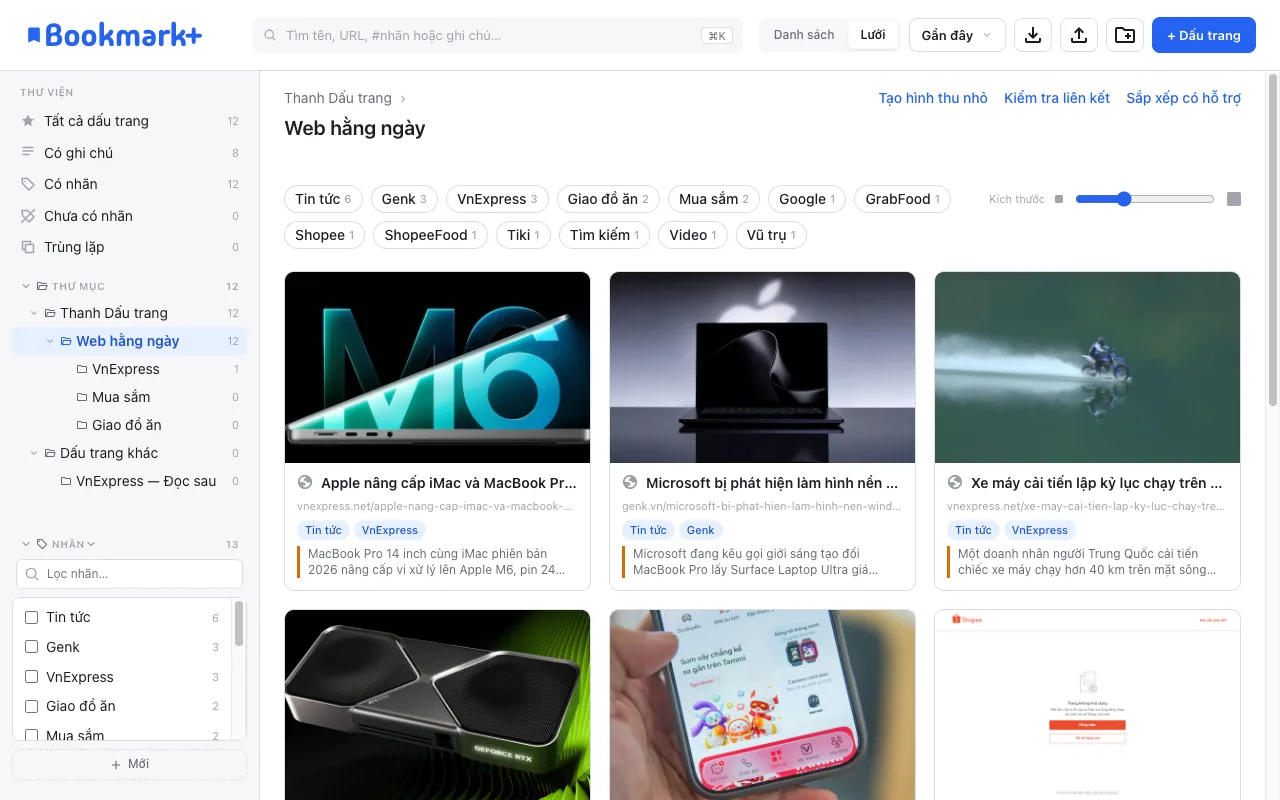Click the star icon for Tất cả dấu trang
This screenshot has width=1280, height=800.
[x=28, y=121]
